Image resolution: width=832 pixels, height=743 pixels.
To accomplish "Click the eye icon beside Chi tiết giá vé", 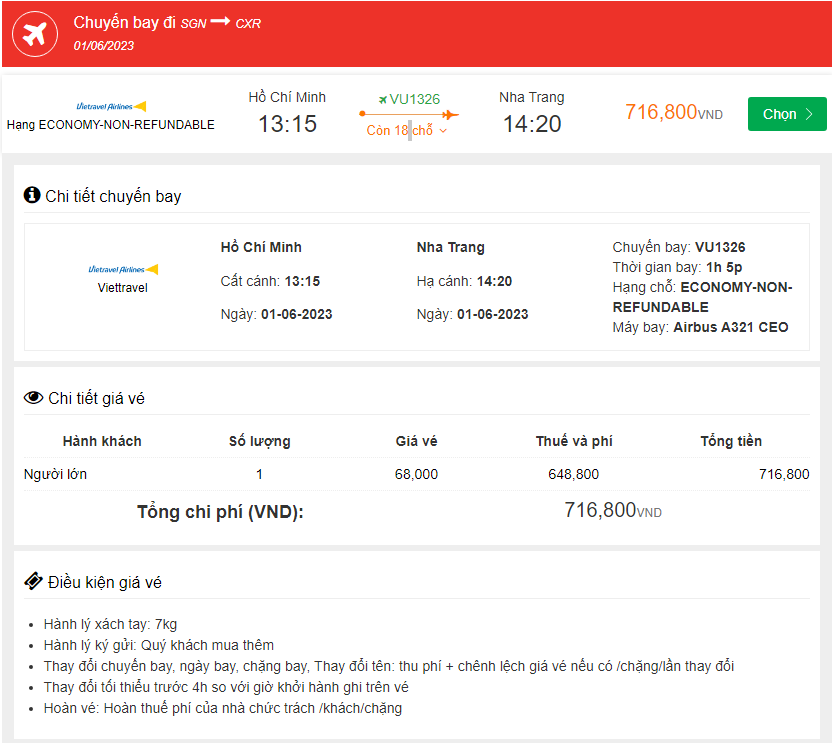I will [x=33, y=398].
